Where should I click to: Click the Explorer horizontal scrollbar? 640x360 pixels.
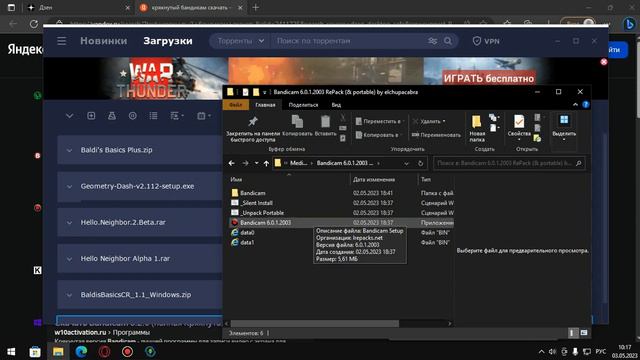click(314, 324)
